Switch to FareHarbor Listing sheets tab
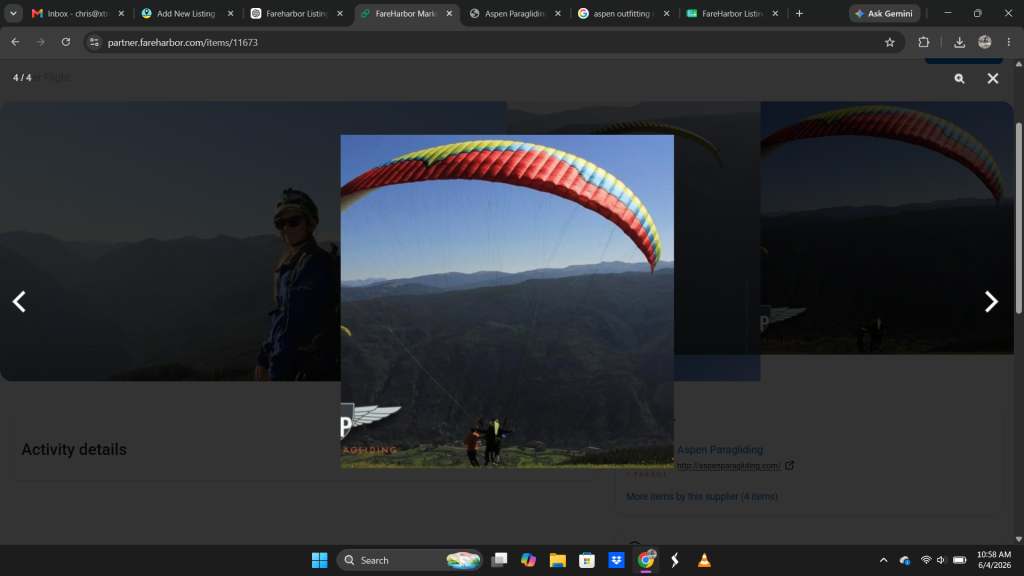This screenshot has height=576, width=1024. coord(731,13)
